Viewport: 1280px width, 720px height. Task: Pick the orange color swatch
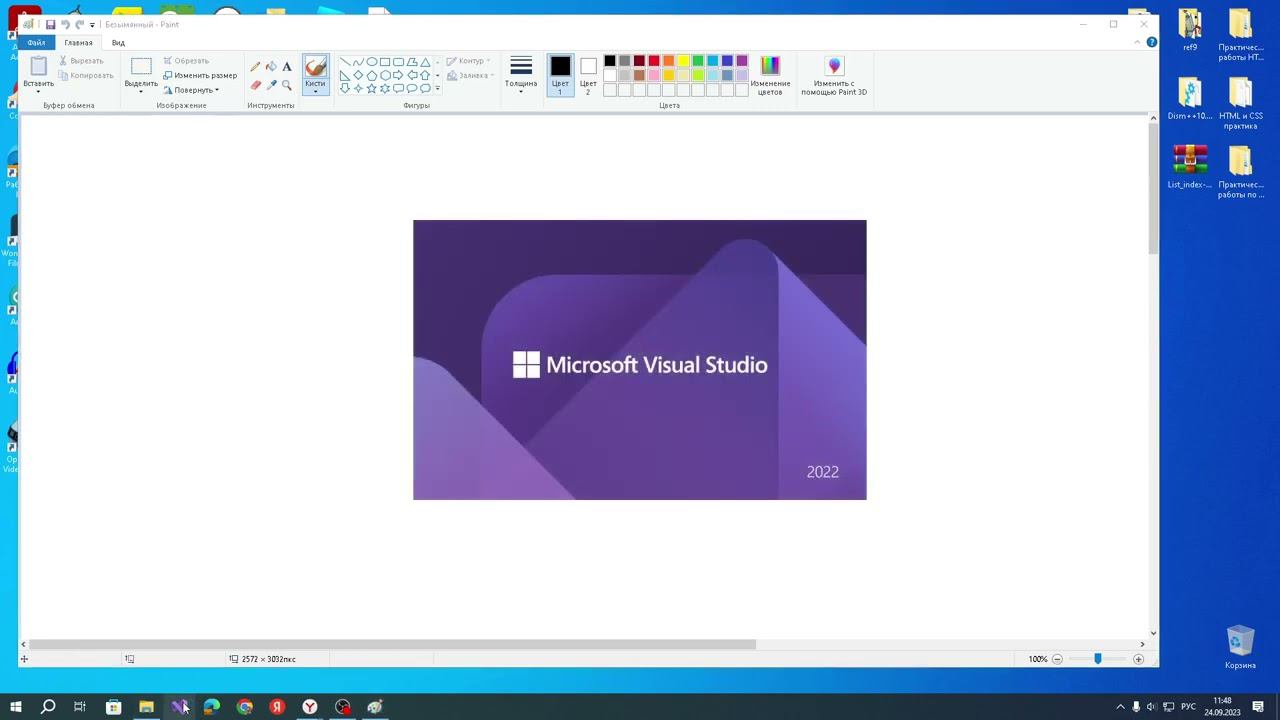point(668,61)
